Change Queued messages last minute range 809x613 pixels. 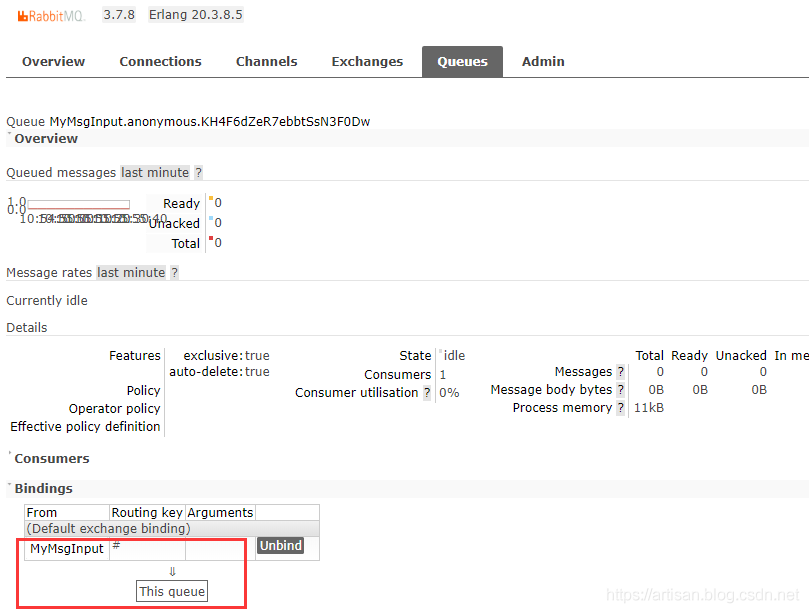(155, 173)
